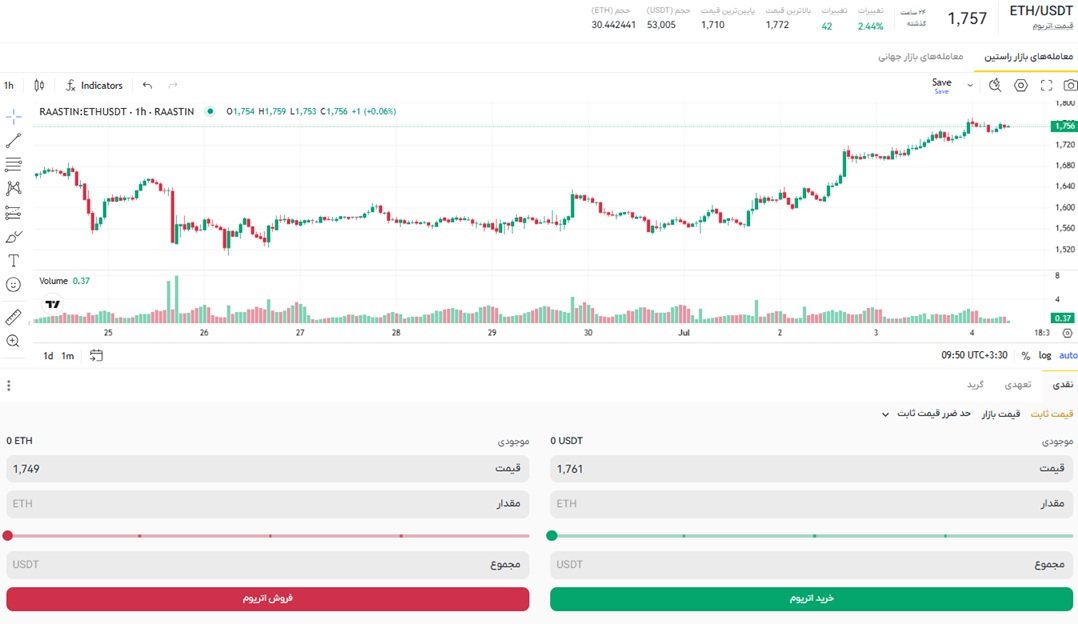This screenshot has width=1078, height=624.
Task: Switch to معامله‌های بازار راستین tab
Action: click(x=1028, y=56)
